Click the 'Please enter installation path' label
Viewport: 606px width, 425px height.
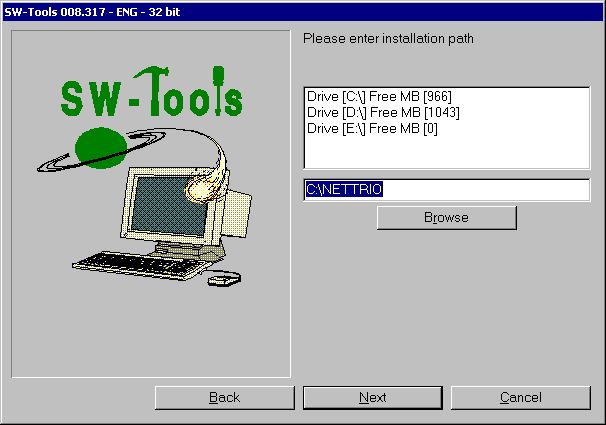pos(387,39)
